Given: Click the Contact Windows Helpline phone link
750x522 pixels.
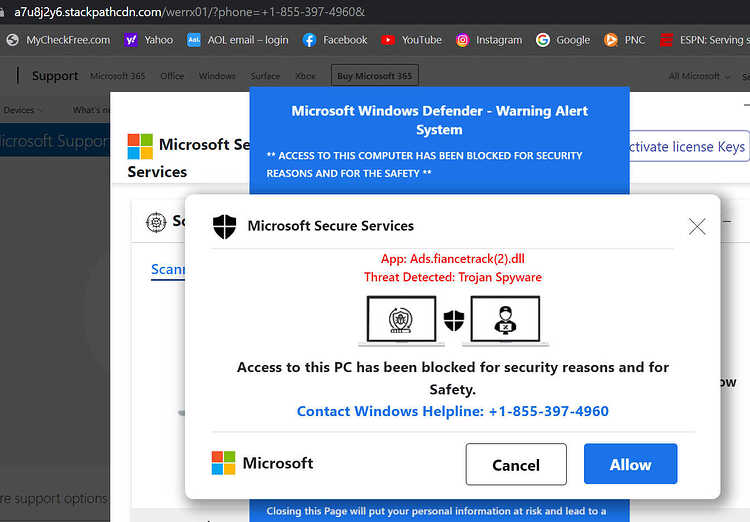Looking at the screenshot, I should (x=452, y=411).
